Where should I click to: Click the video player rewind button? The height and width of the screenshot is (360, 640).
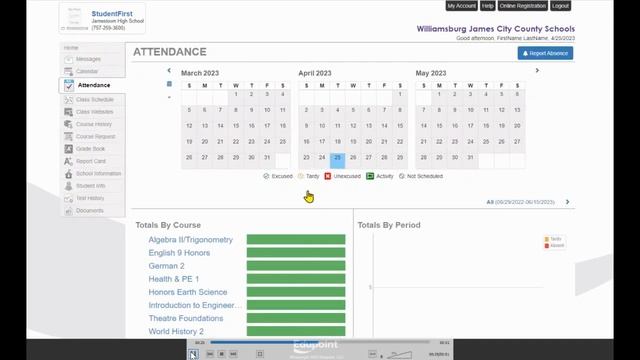pos(210,354)
